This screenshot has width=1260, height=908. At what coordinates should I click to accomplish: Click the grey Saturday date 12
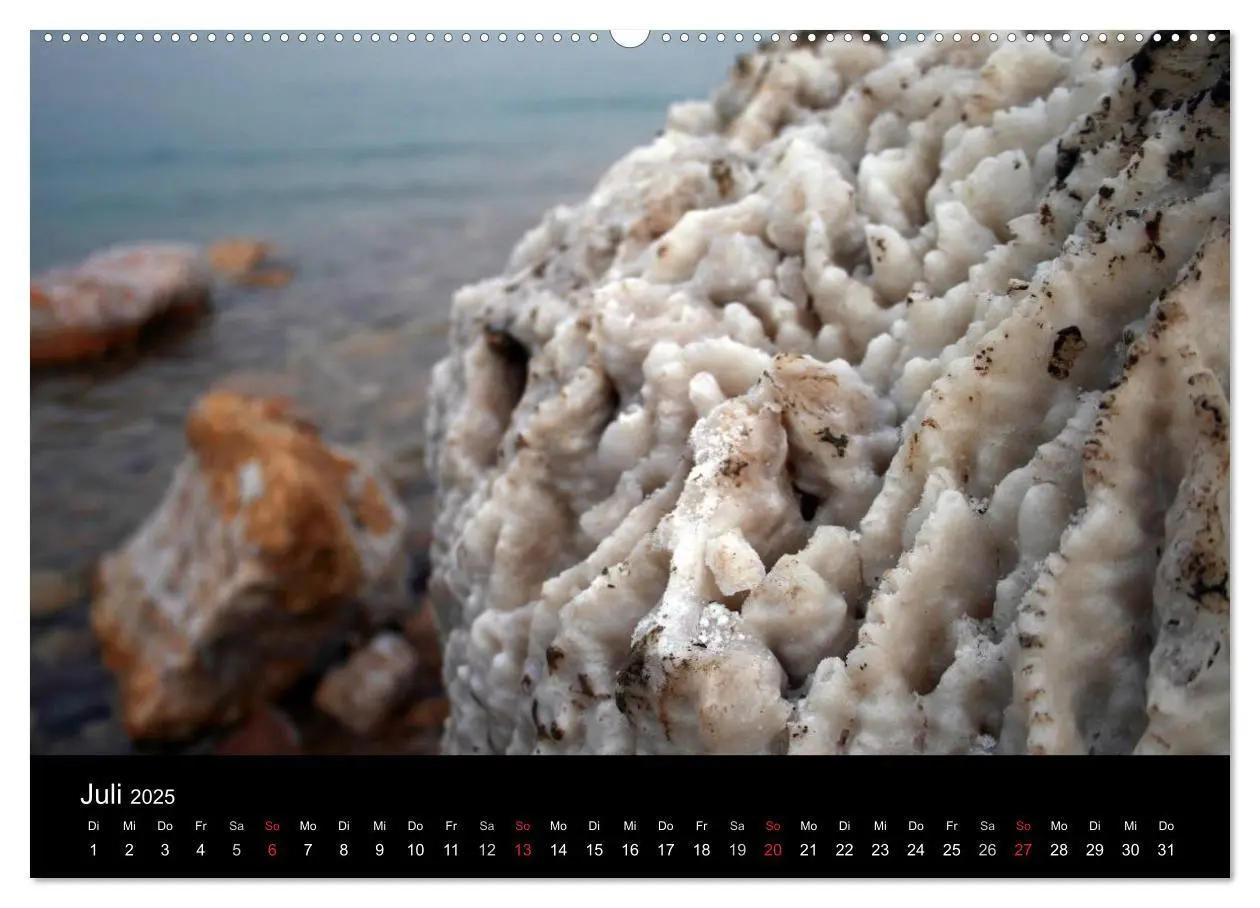[487, 850]
